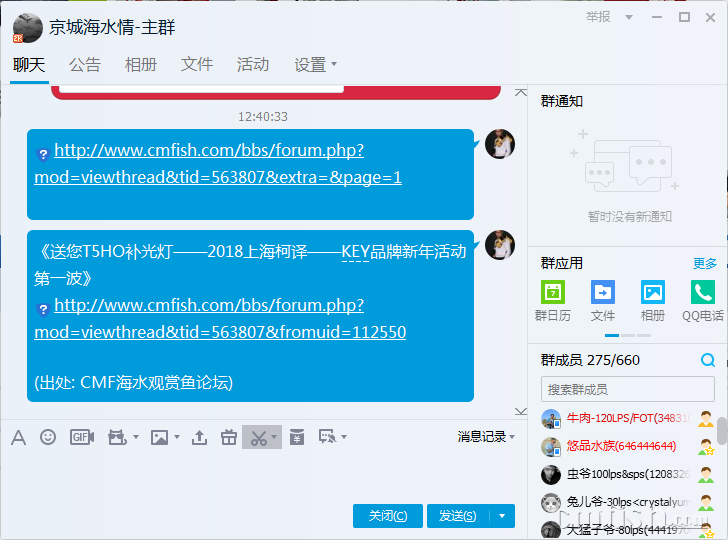
Task: Switch to the 聊天 tab
Action: pyautogui.click(x=29, y=65)
